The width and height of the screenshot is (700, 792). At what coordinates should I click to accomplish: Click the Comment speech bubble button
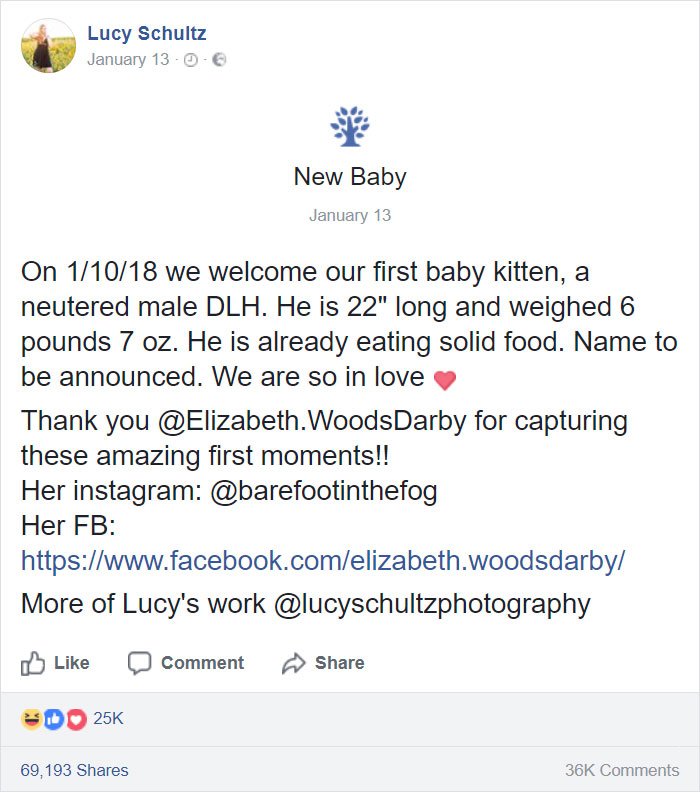[186, 663]
